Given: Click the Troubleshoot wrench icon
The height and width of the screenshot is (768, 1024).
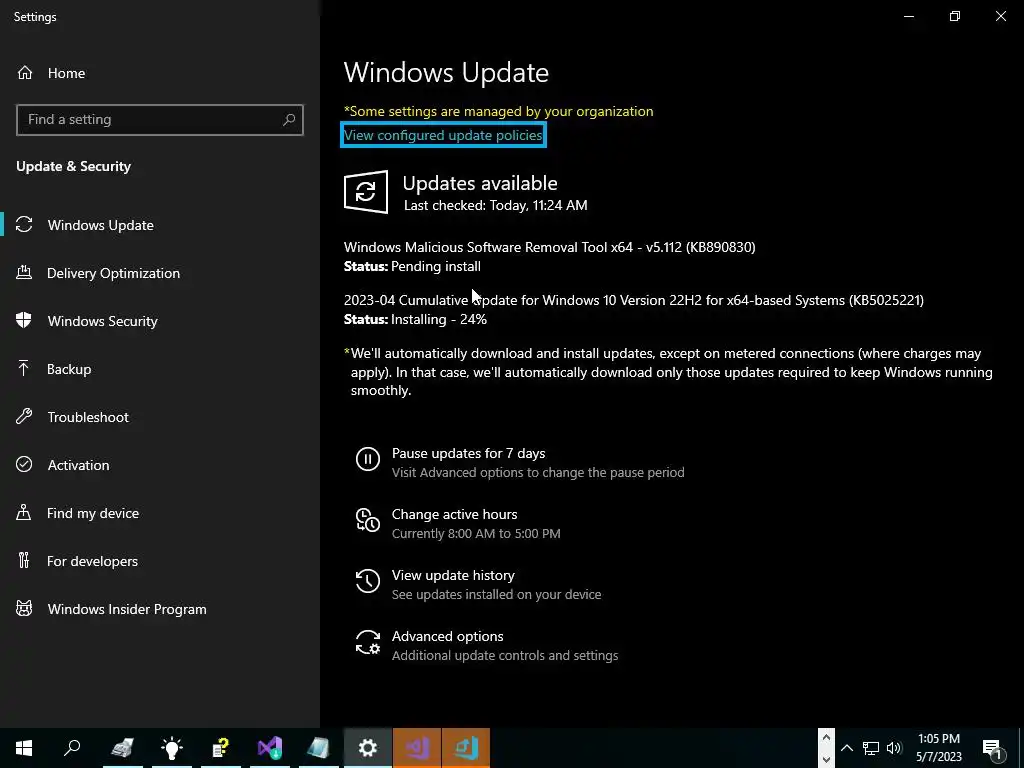Looking at the screenshot, I should 24,417.
